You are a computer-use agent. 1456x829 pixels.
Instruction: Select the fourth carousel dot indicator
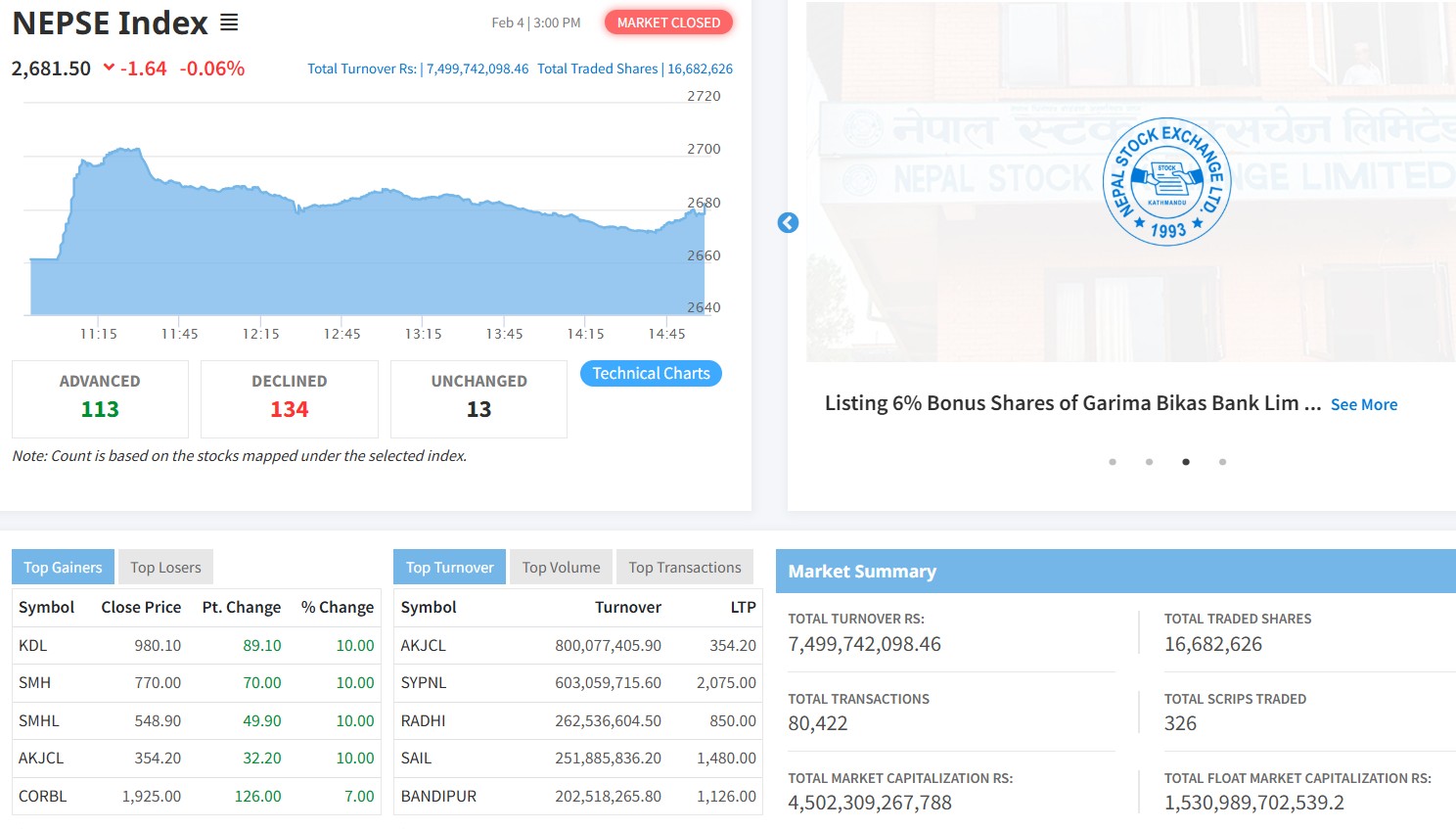1222,462
